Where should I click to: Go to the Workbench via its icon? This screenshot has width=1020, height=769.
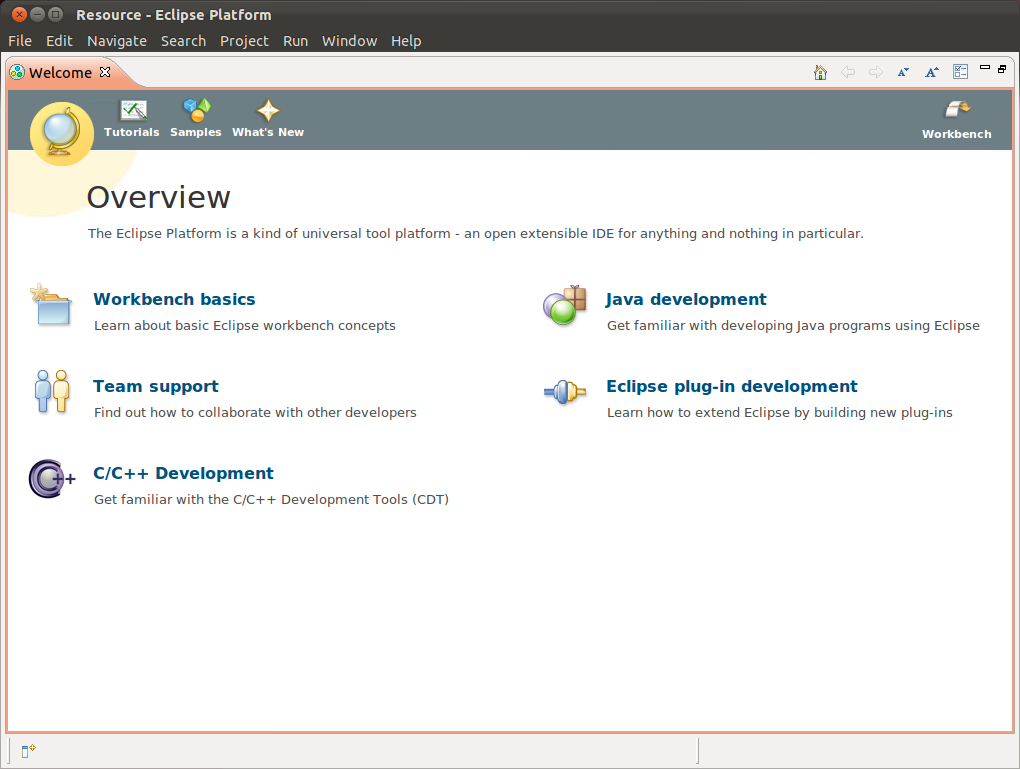(x=957, y=109)
